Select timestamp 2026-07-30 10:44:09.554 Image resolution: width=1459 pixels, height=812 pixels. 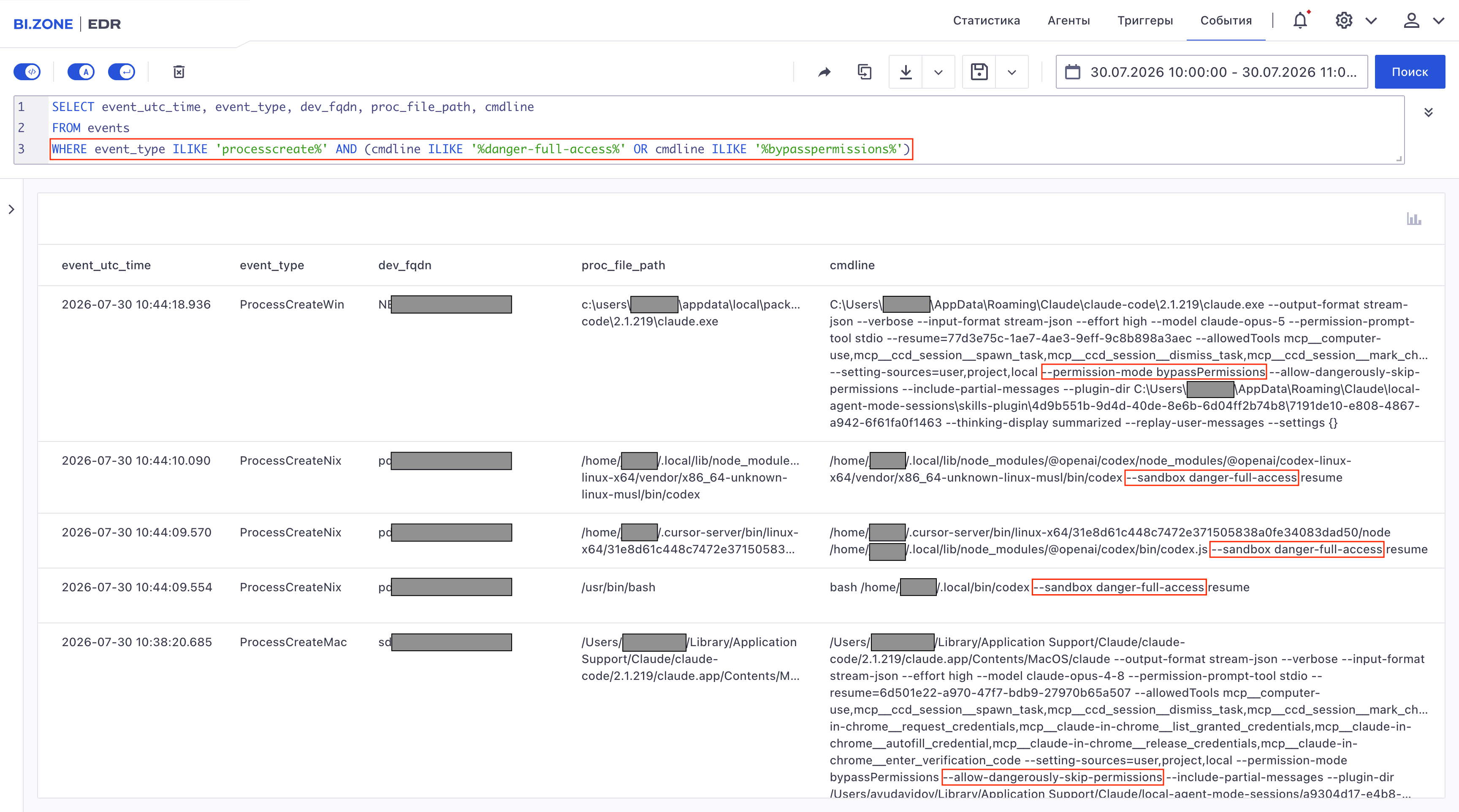(x=137, y=588)
